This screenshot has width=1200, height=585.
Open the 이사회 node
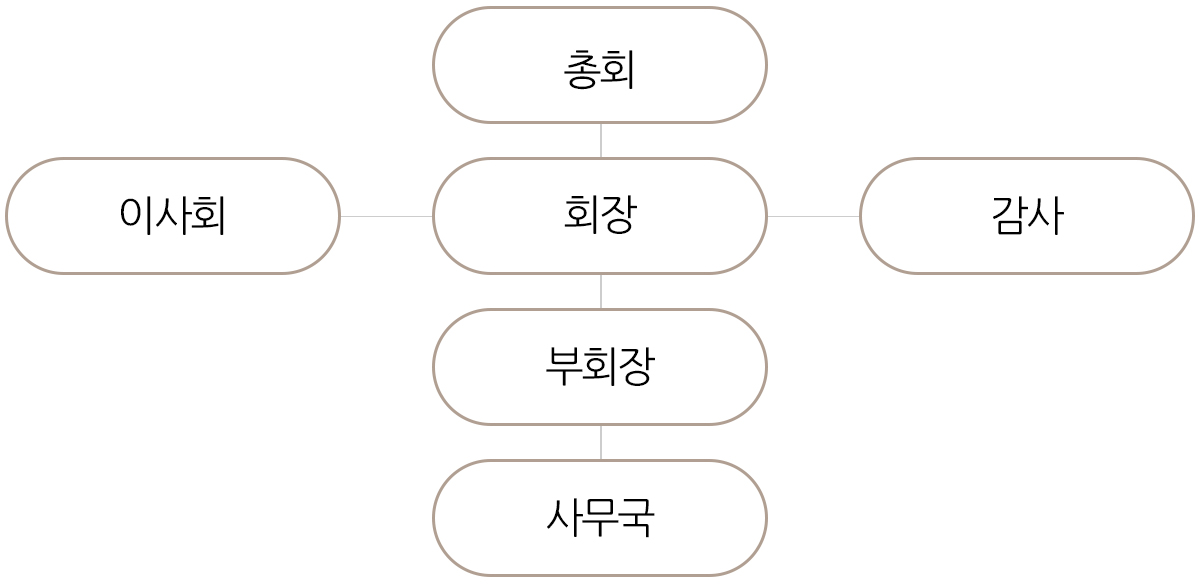coord(173,216)
